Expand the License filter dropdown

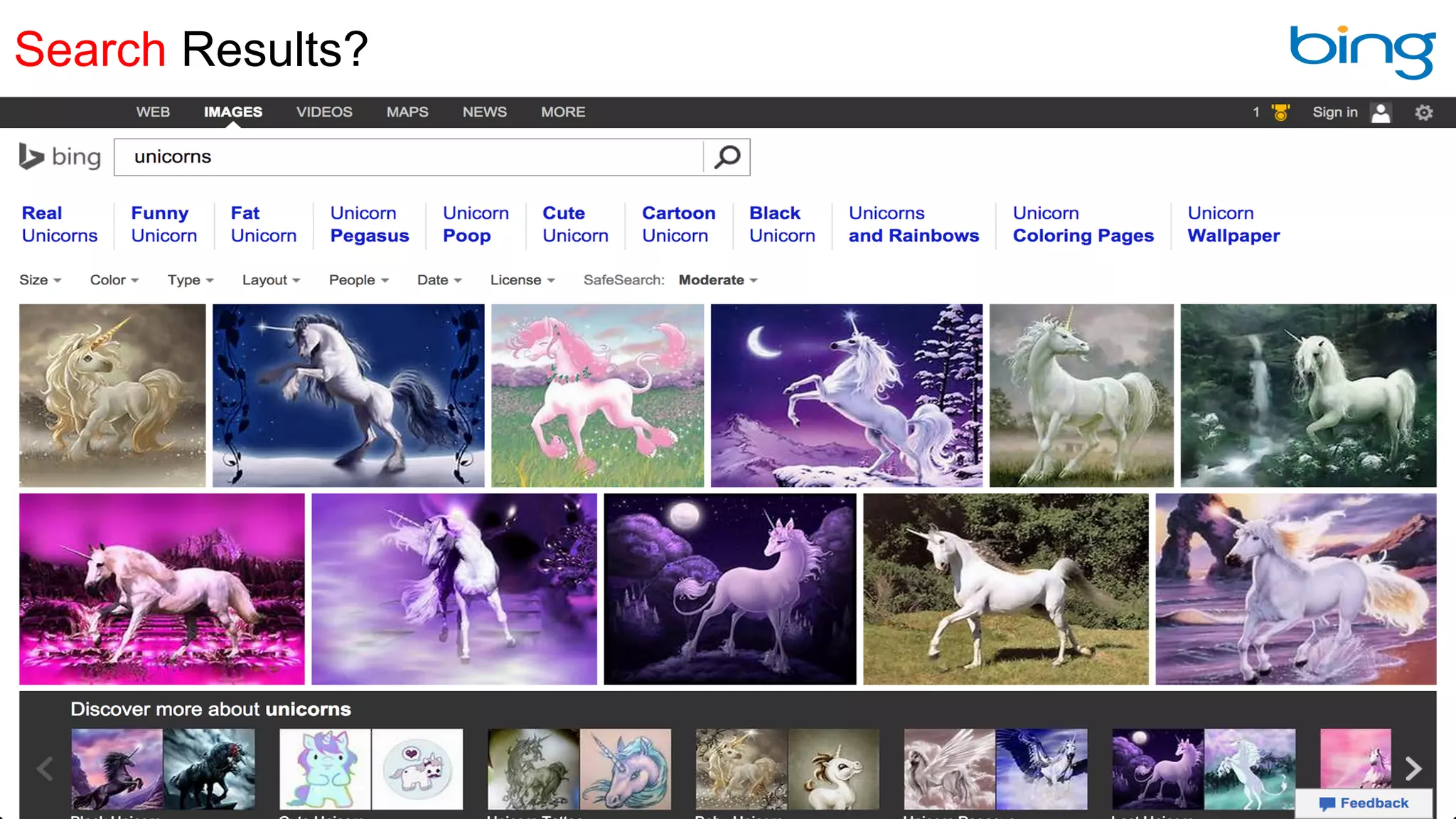[523, 280]
